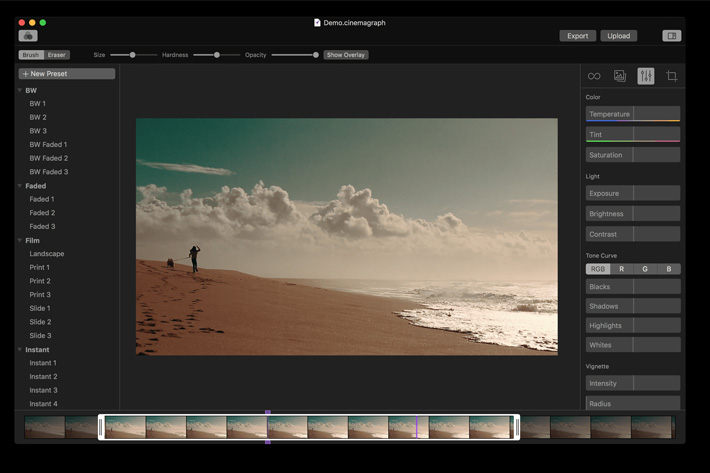This screenshot has height=473, width=710.
Task: Add a New Preset
Action: point(67,74)
